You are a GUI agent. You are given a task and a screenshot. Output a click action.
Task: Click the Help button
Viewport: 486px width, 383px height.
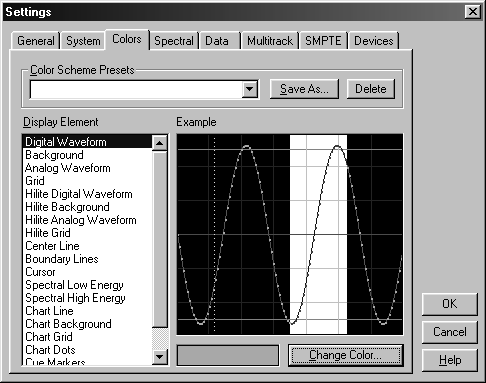450,360
